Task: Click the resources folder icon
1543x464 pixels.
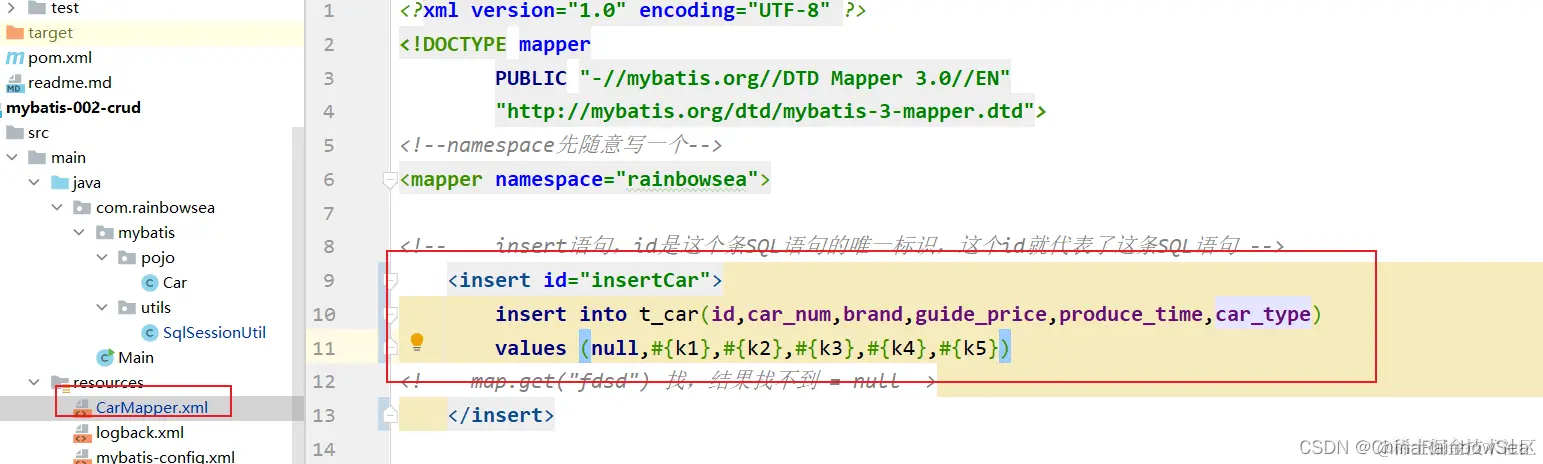Action: [x=59, y=385]
